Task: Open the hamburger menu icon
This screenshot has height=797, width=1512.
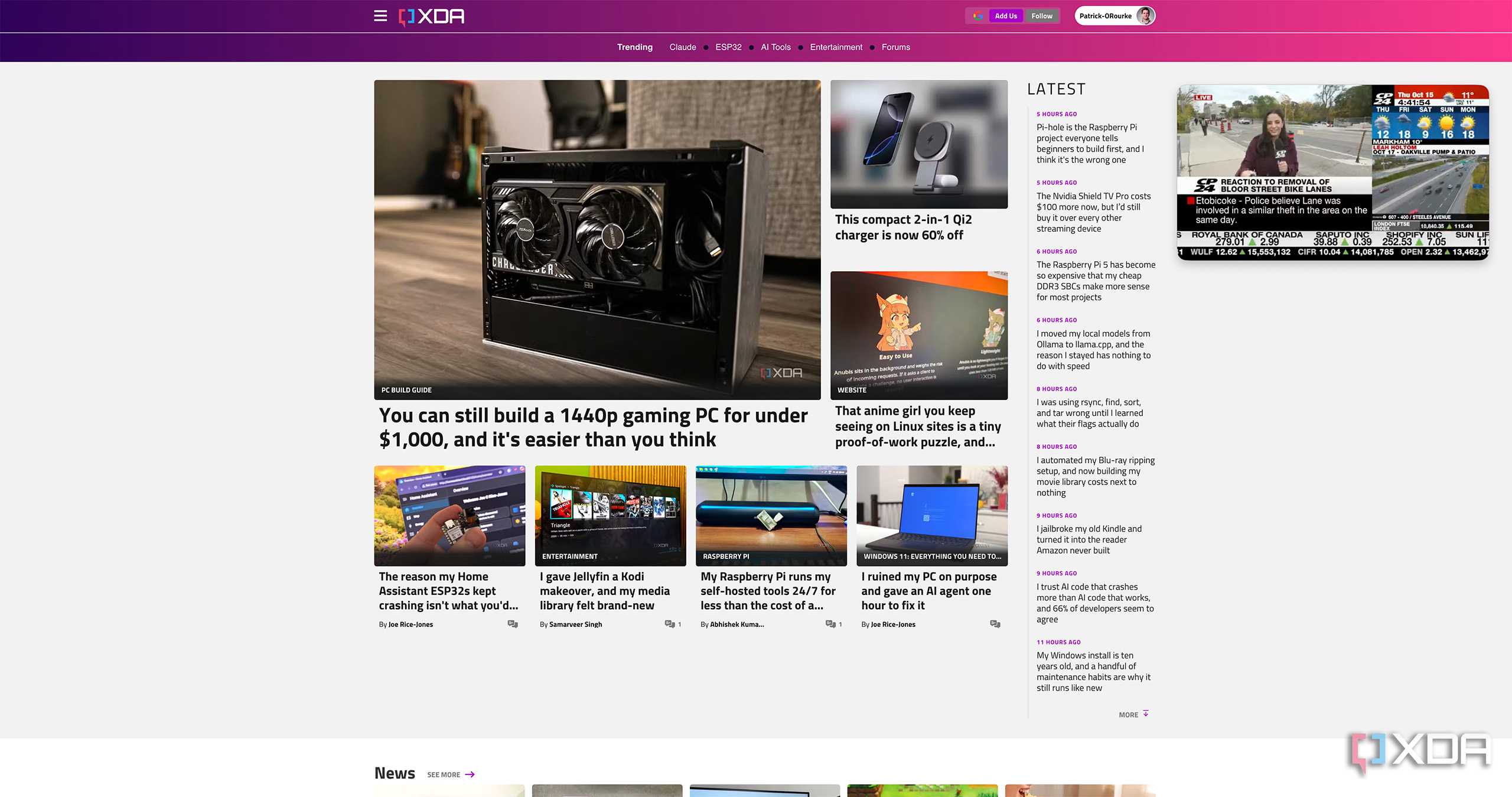Action: pos(380,16)
